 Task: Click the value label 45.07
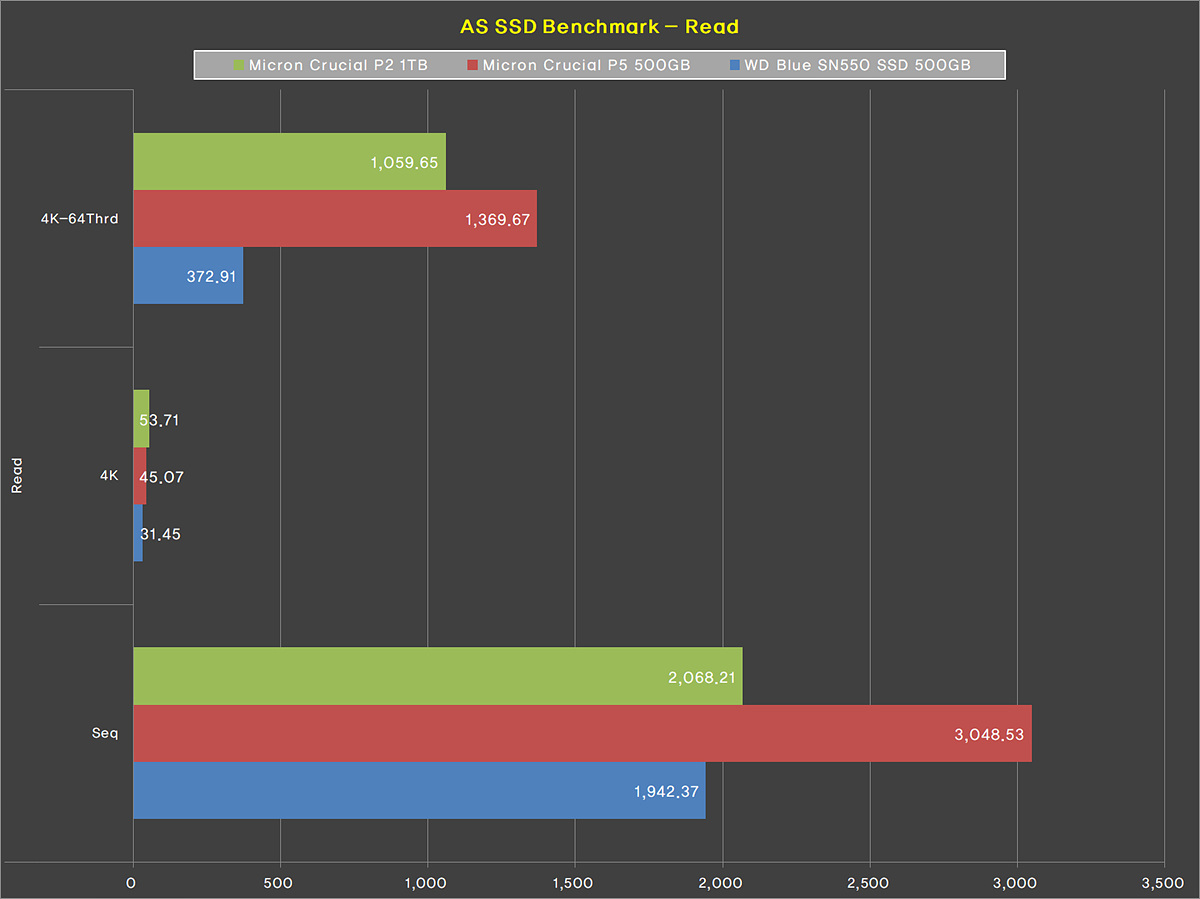(x=161, y=477)
